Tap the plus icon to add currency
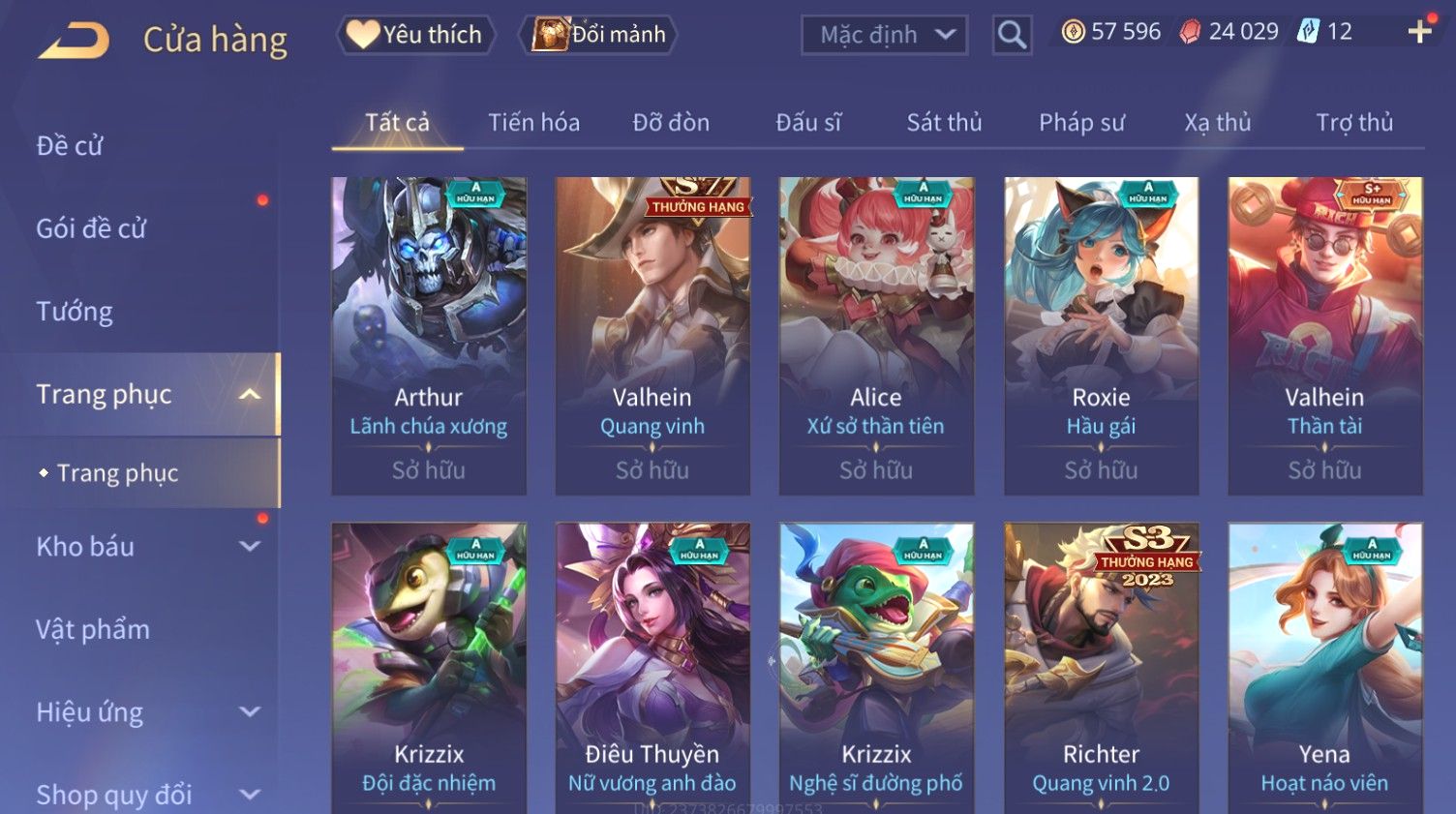This screenshot has height=814, width=1456. (1419, 32)
